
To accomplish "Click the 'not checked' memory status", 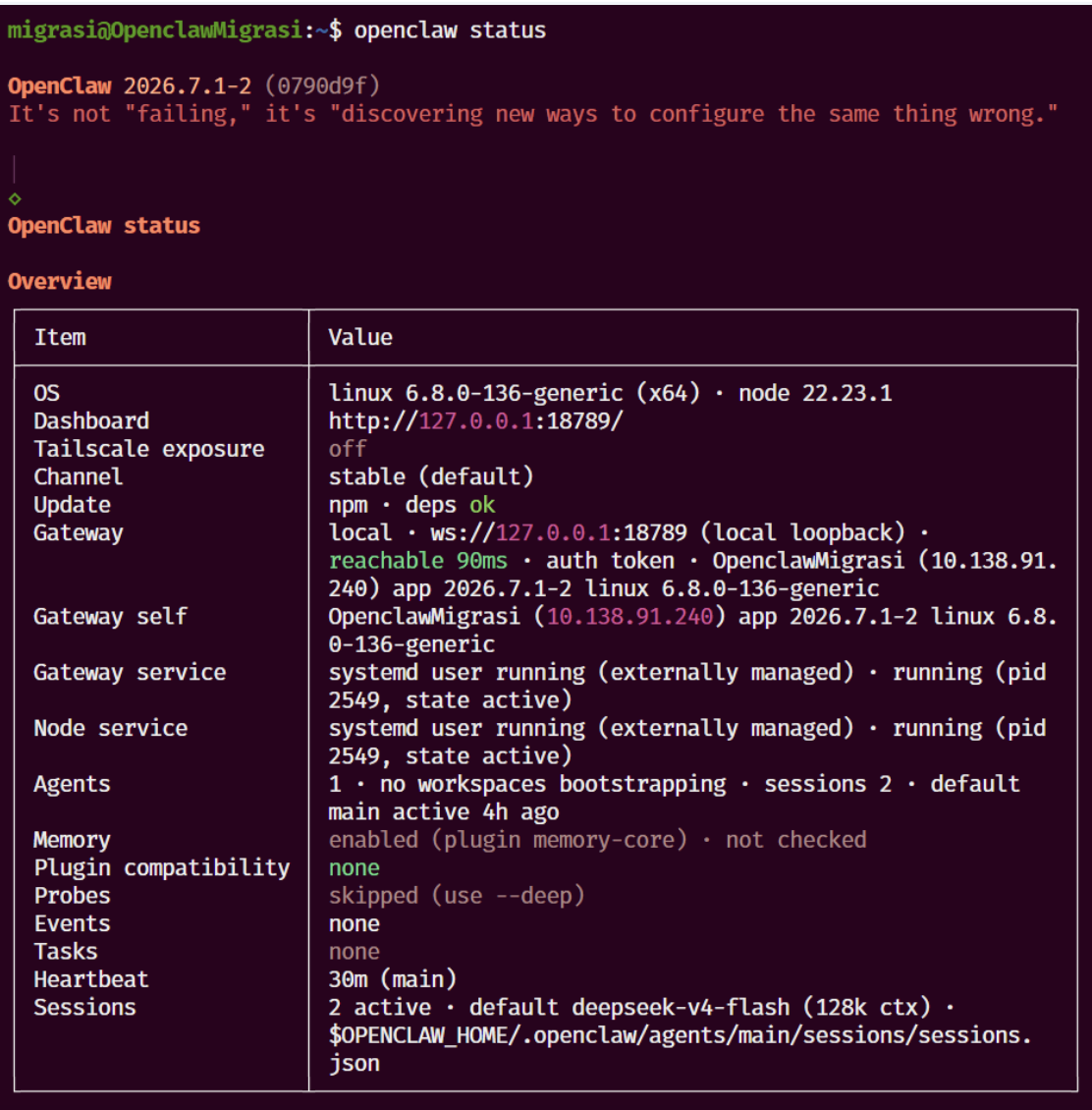I will (x=796, y=840).
